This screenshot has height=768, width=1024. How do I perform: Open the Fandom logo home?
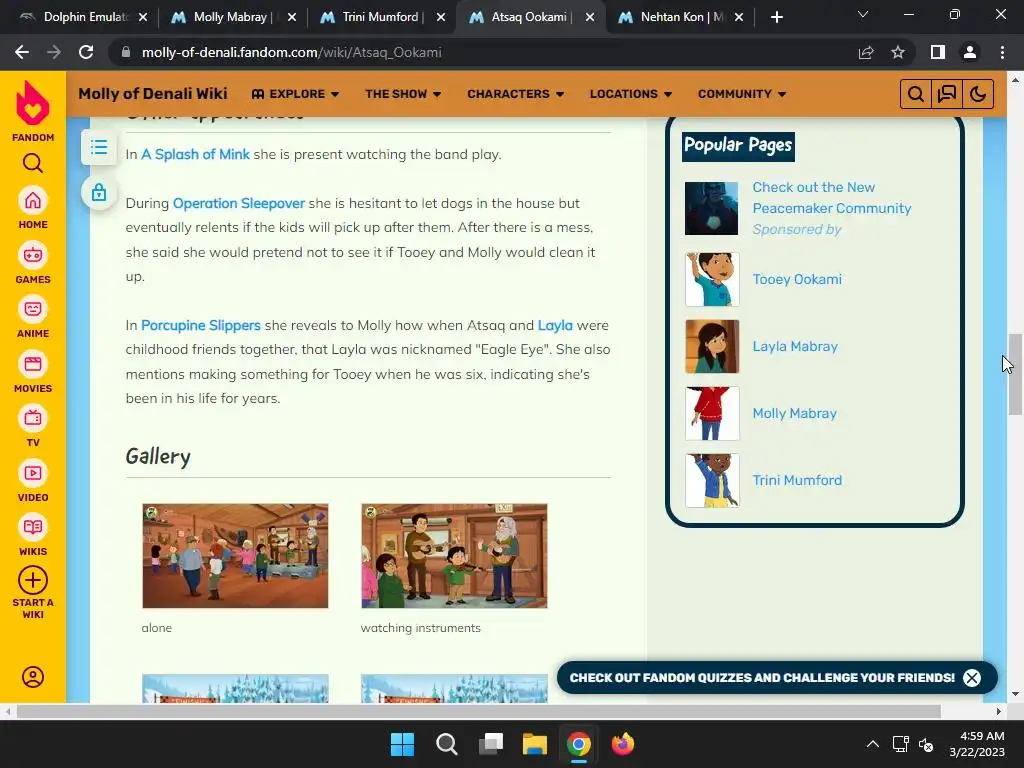[33, 103]
